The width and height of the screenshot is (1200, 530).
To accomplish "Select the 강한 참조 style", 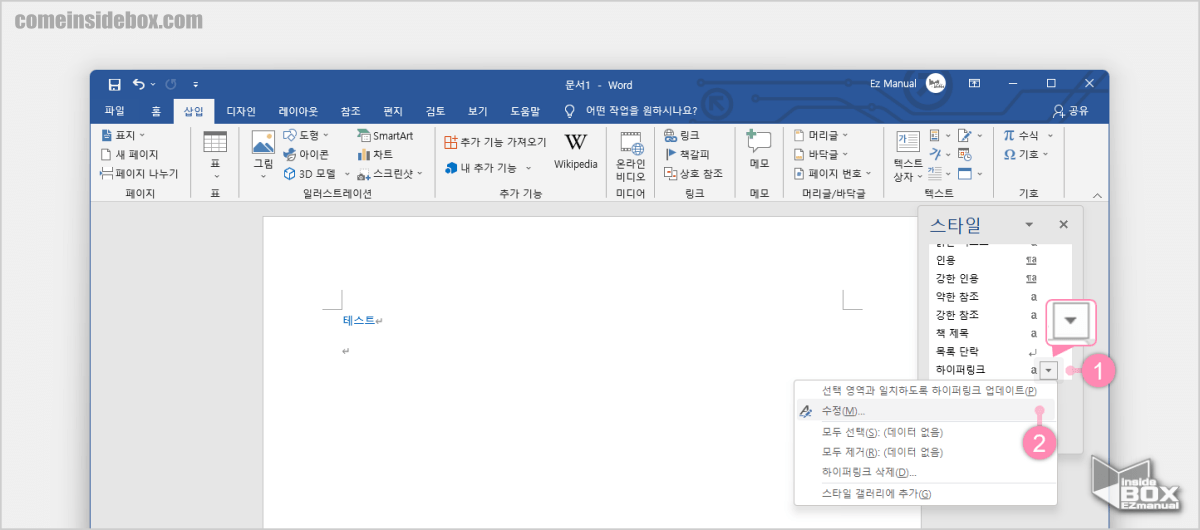I will point(987,314).
